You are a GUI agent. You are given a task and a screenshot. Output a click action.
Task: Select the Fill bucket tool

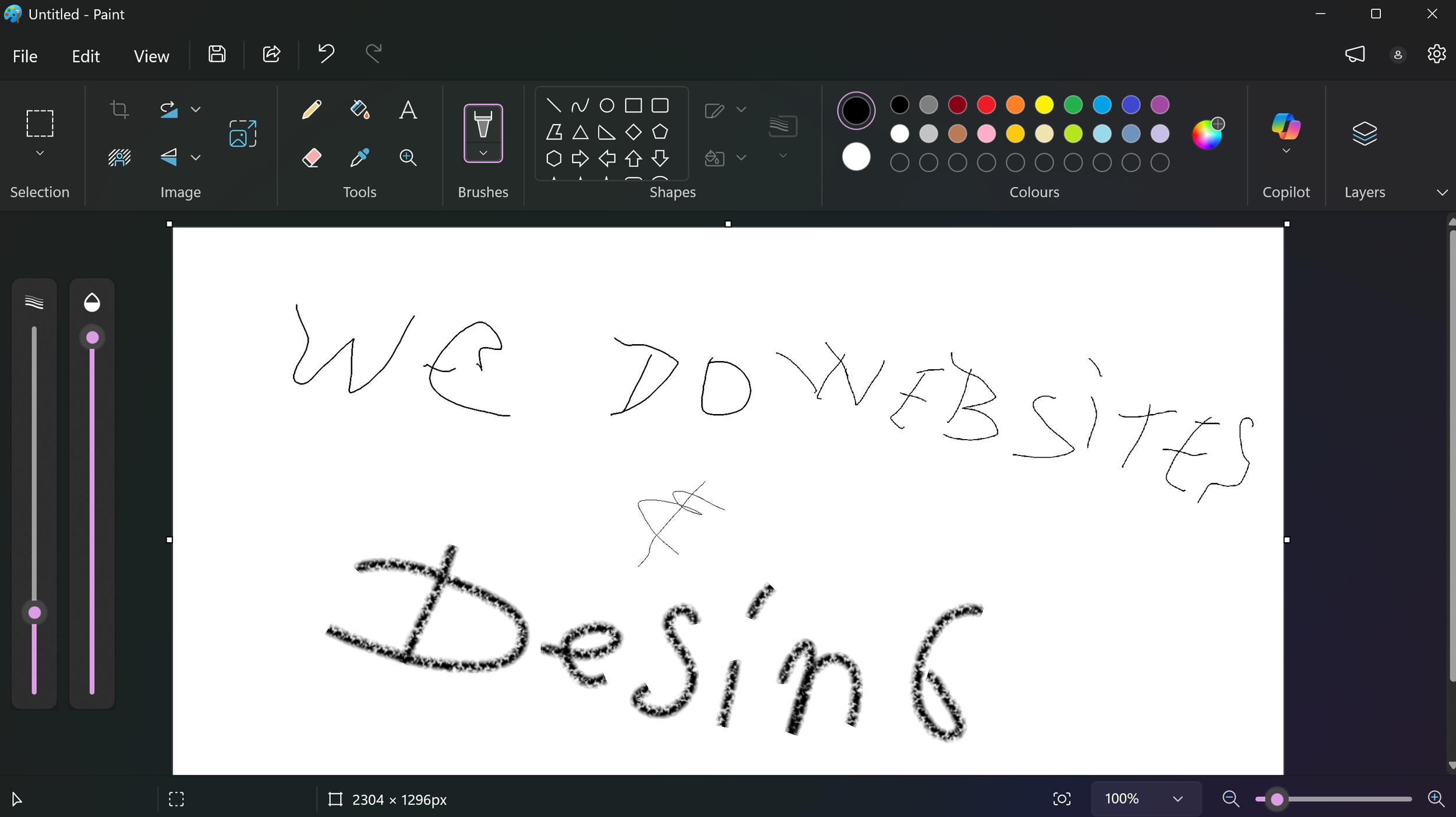pos(360,109)
